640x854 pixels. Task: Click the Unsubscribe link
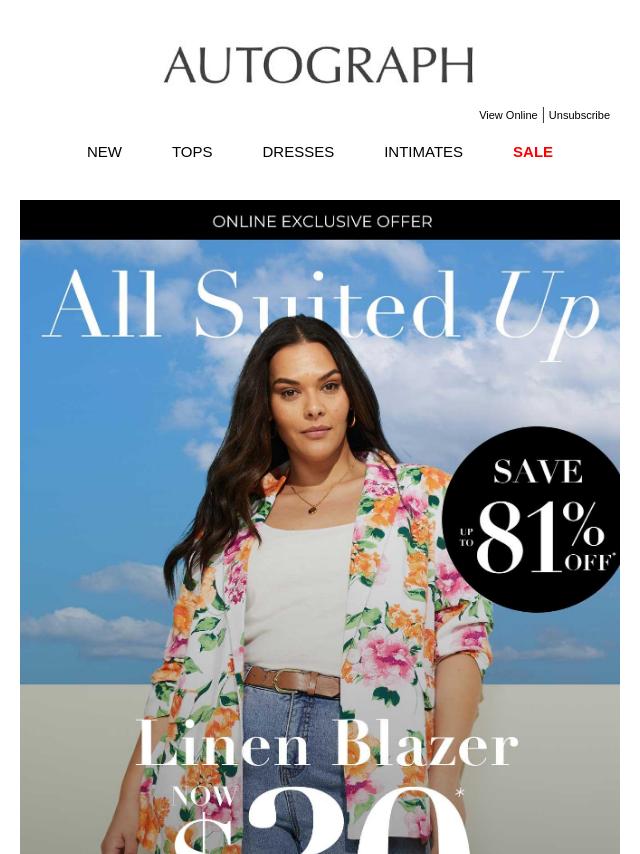578,115
